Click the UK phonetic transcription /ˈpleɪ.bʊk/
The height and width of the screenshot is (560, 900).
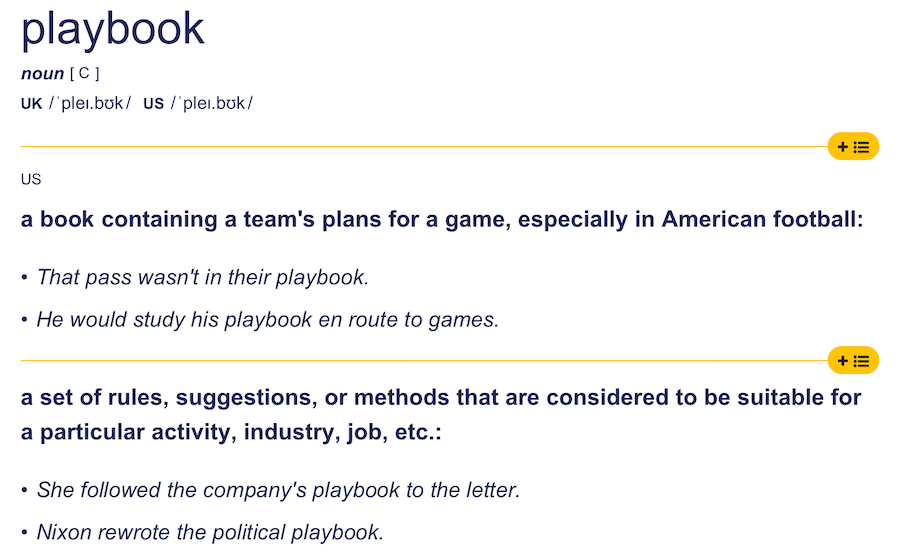91,103
